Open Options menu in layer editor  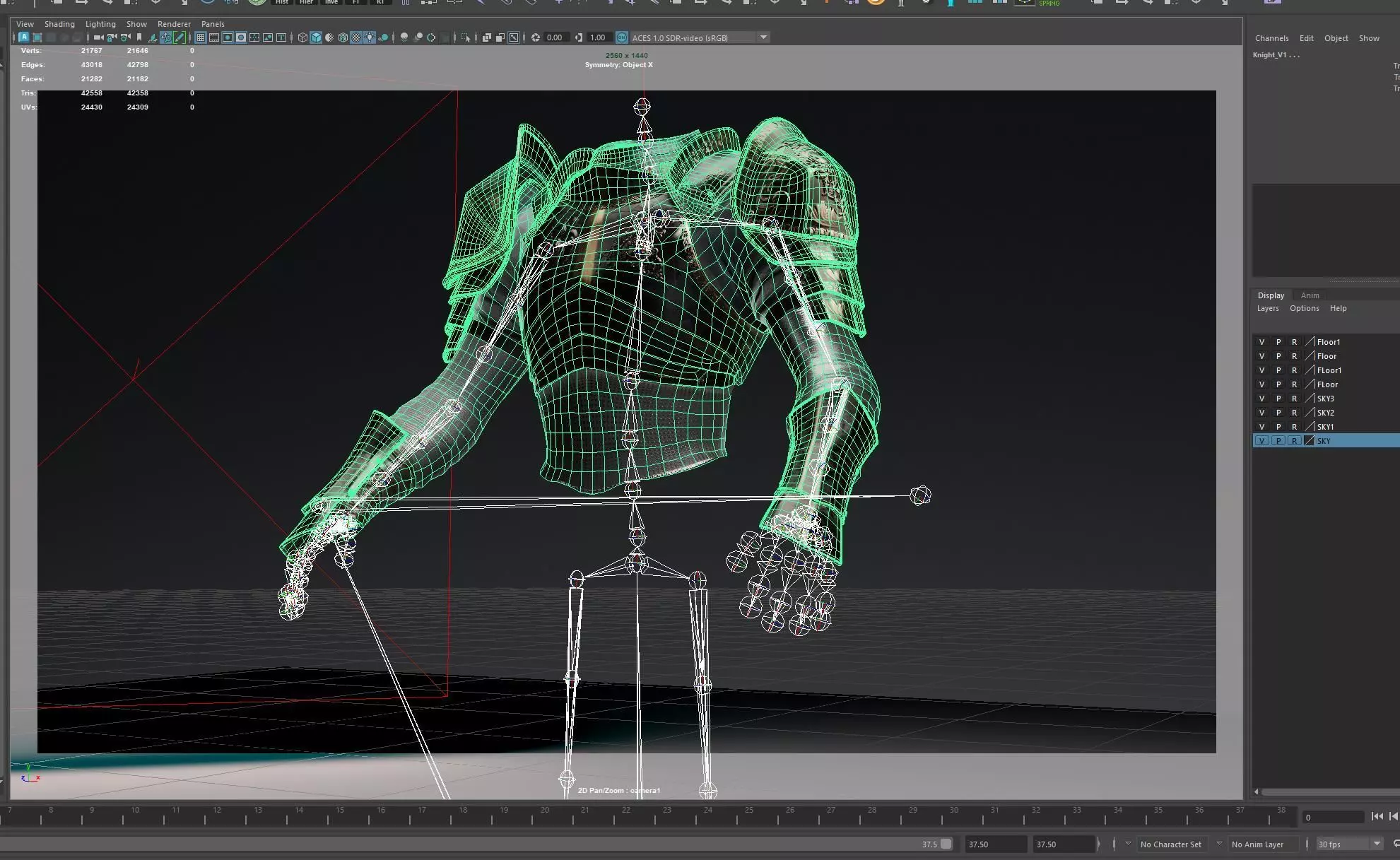click(1304, 308)
